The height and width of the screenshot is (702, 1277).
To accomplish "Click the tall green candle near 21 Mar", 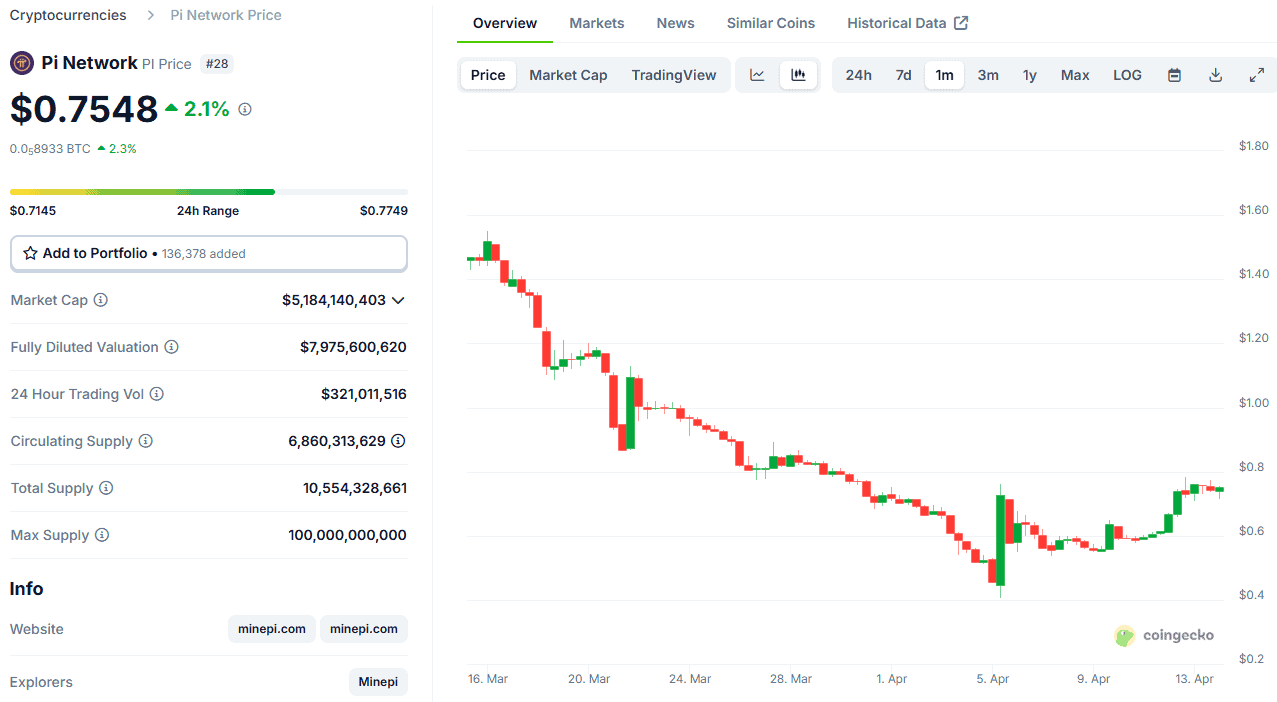I will [631, 413].
